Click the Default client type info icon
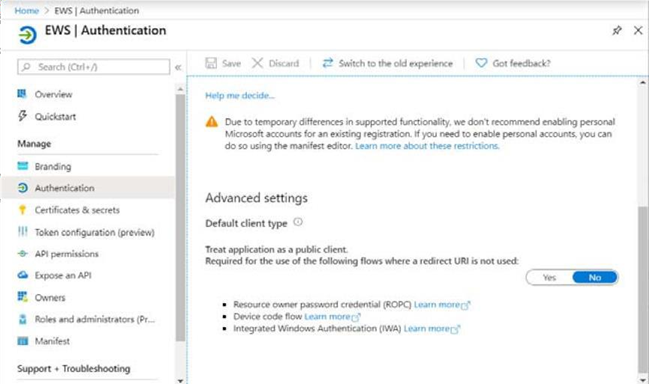Image resolution: width=649 pixels, height=384 pixels. [x=298, y=222]
